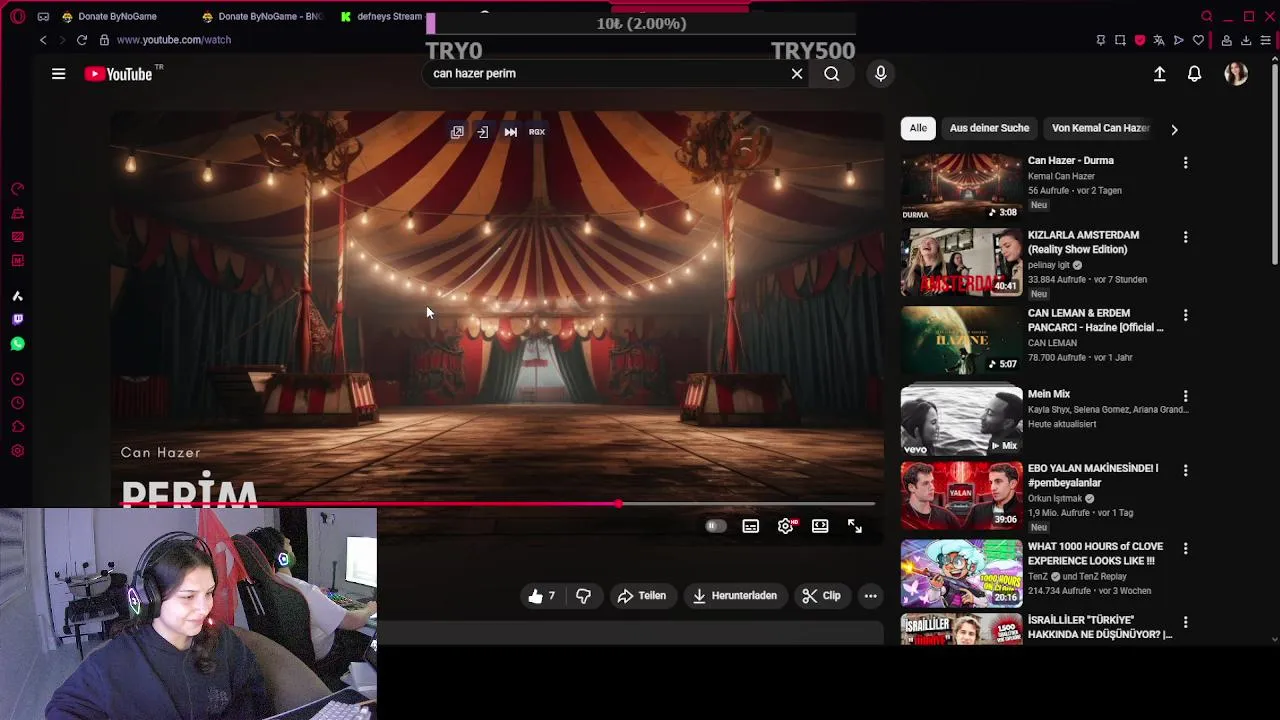Run the search with magnifier icon

pos(832,74)
